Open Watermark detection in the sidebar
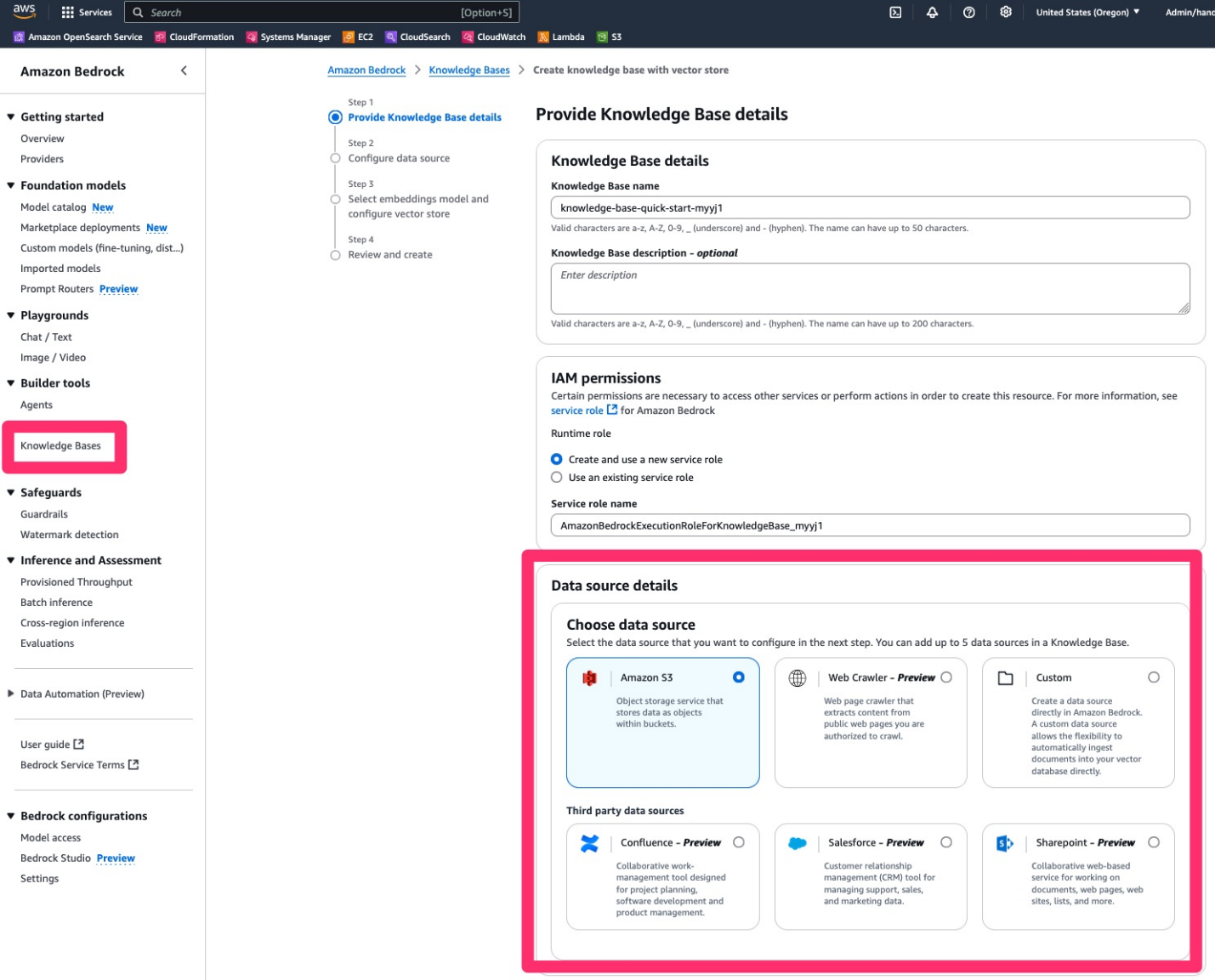 pyautogui.click(x=70, y=535)
